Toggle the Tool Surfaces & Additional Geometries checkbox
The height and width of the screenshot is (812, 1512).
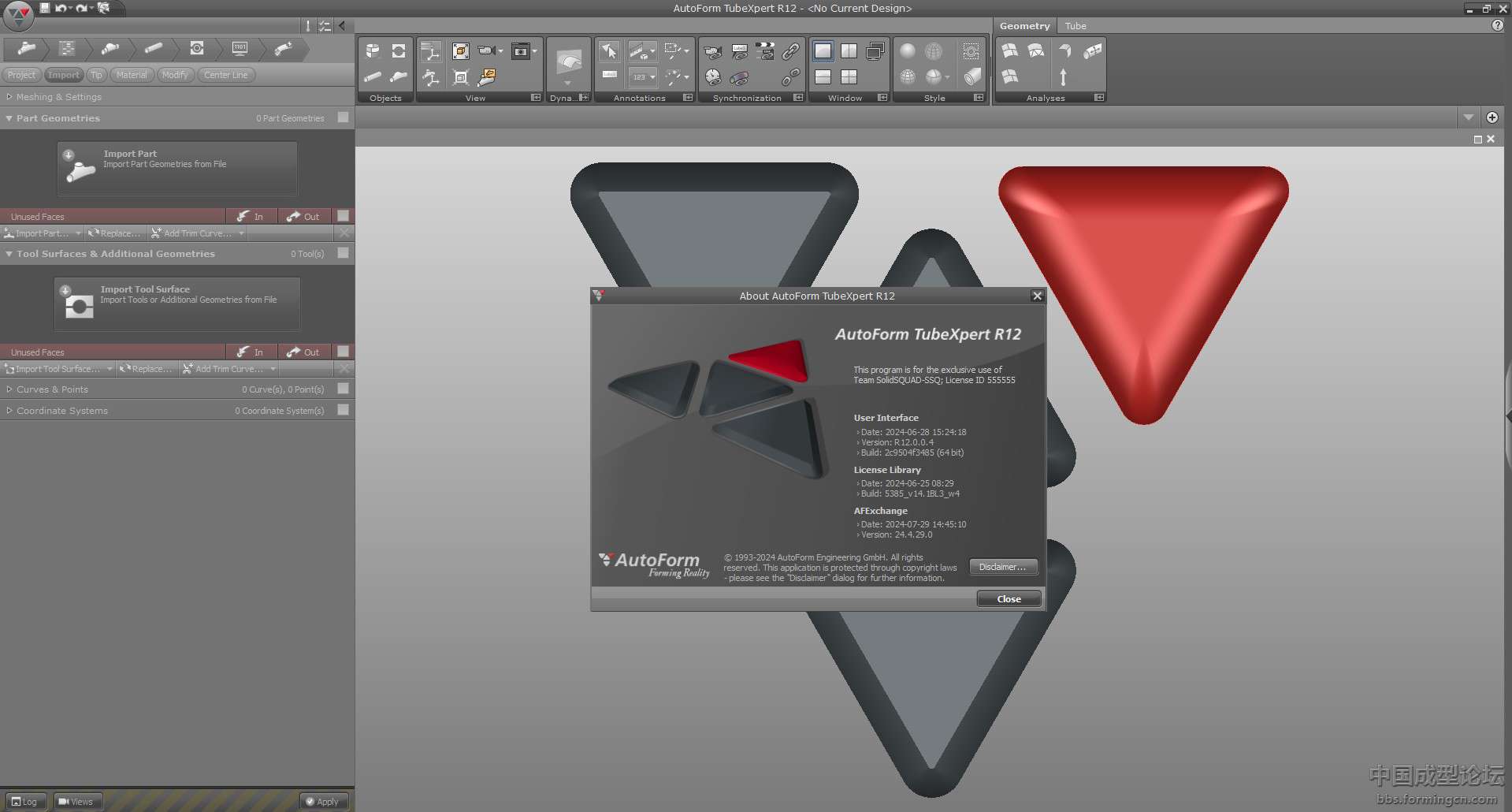pyautogui.click(x=343, y=253)
